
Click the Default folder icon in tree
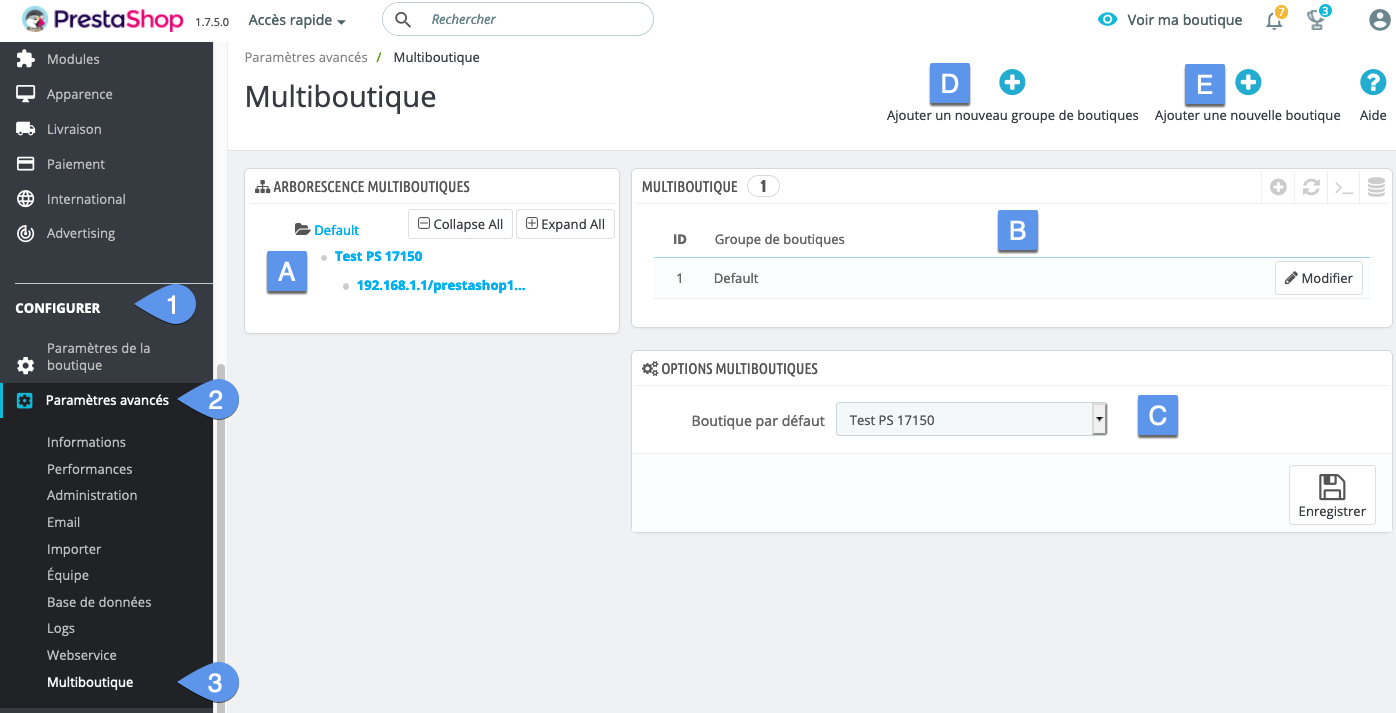click(302, 229)
